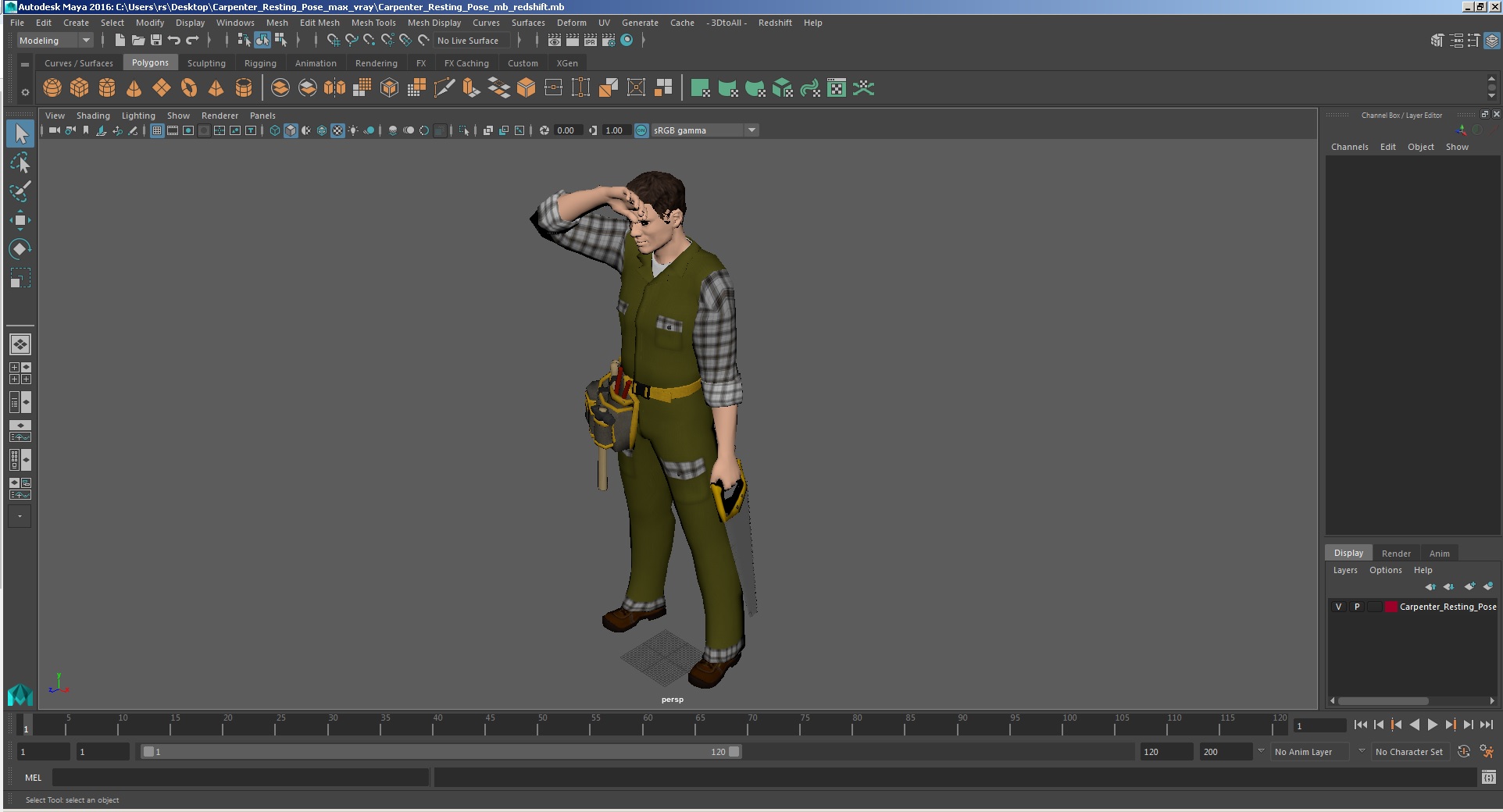Toggle isolate select in viewport
The height and width of the screenshot is (812, 1503).
click(x=464, y=130)
